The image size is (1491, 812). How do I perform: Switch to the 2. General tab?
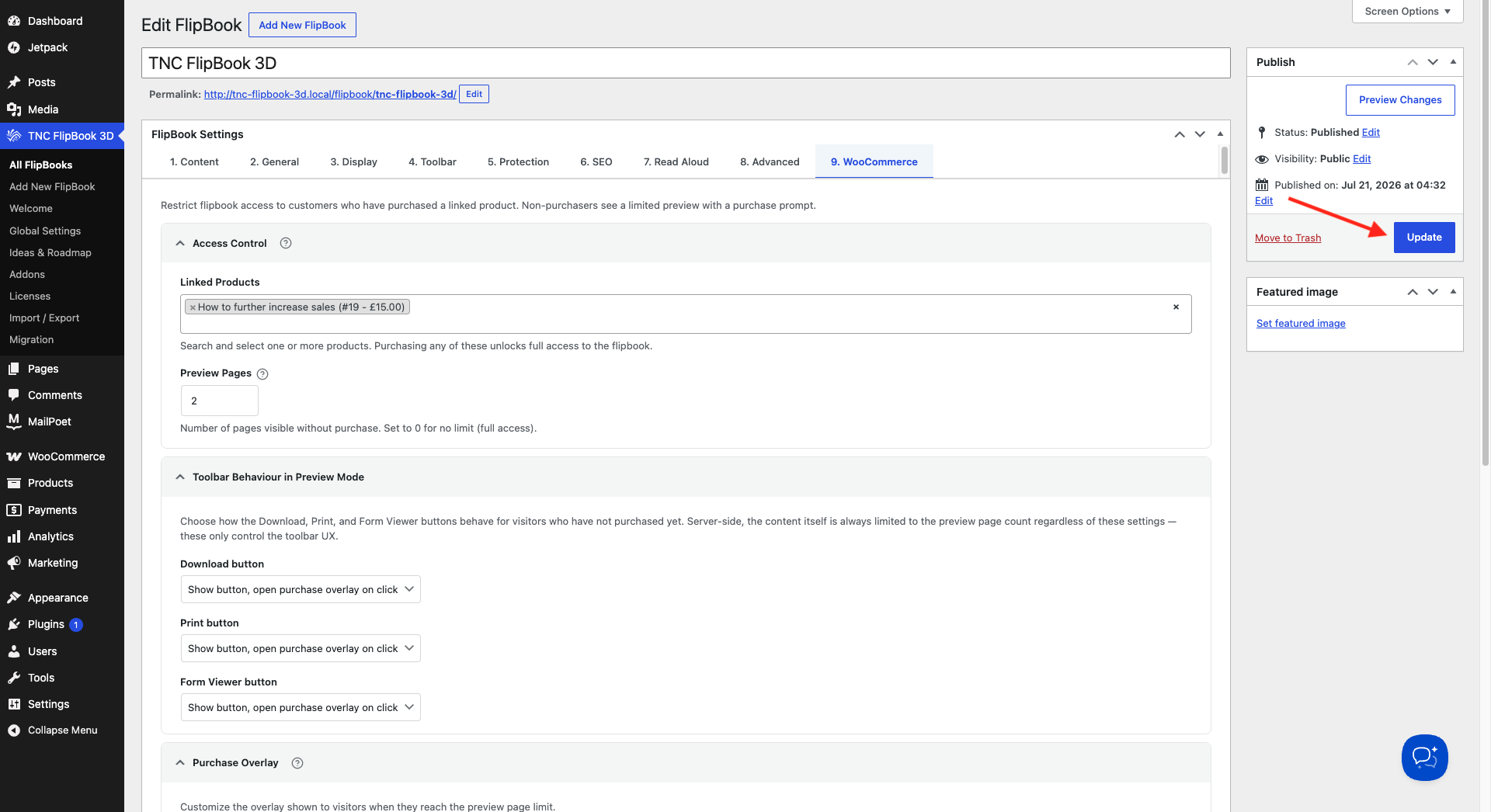coord(274,161)
